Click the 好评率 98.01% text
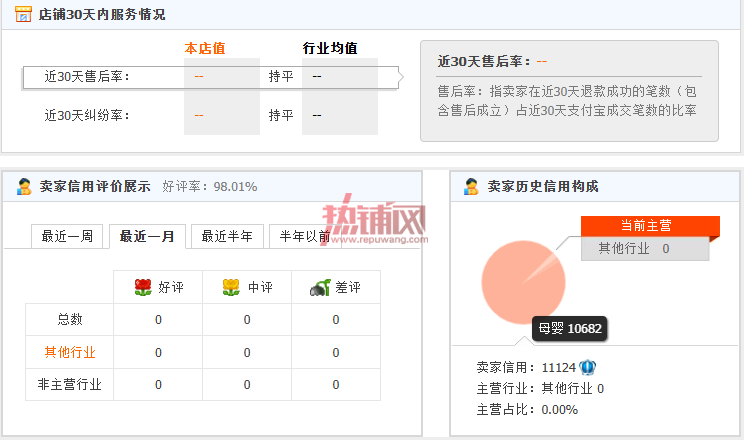749x440 pixels. pos(210,186)
